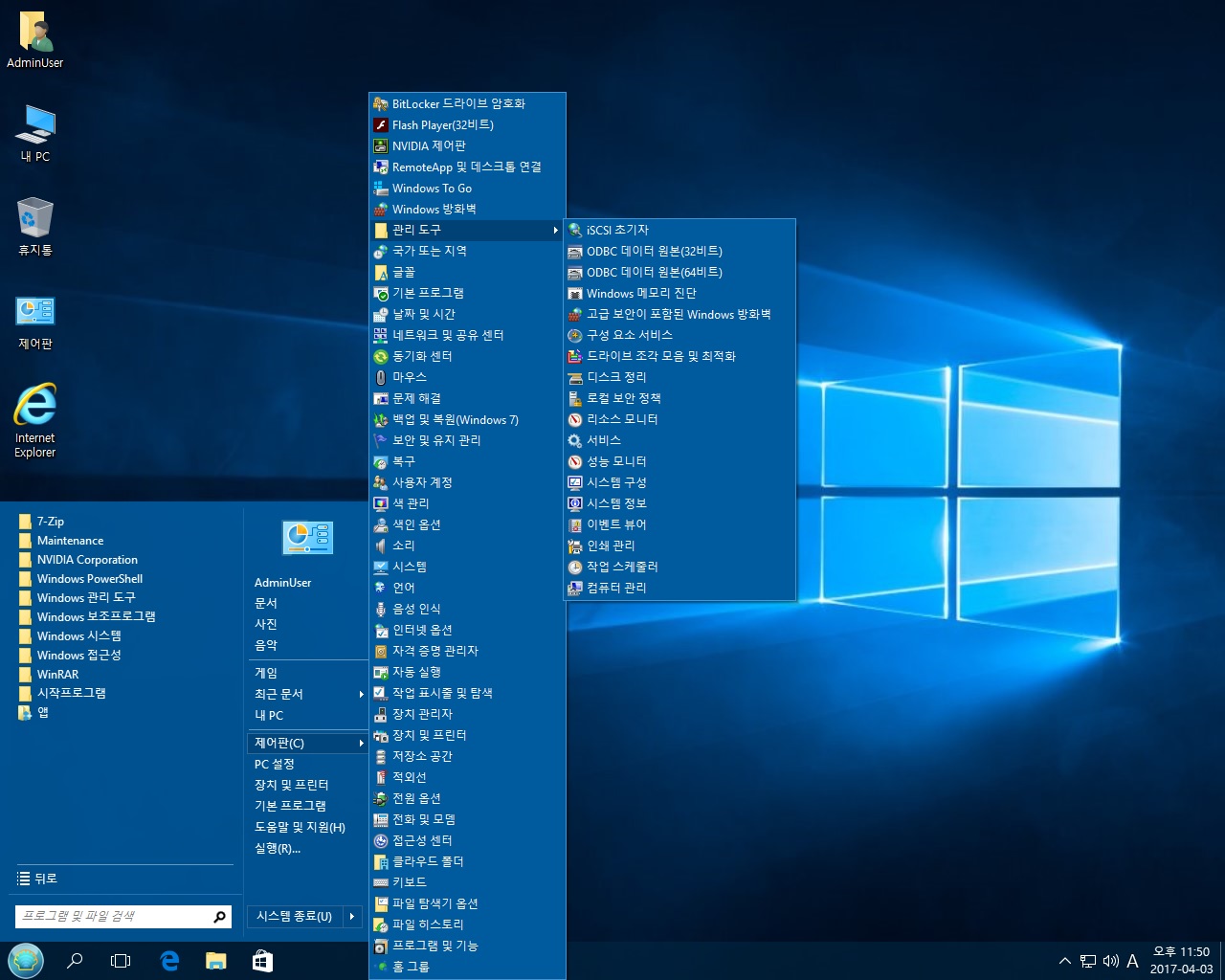1225x980 pixels.
Task: Click the 소리 sound icon
Action: [x=381, y=546]
